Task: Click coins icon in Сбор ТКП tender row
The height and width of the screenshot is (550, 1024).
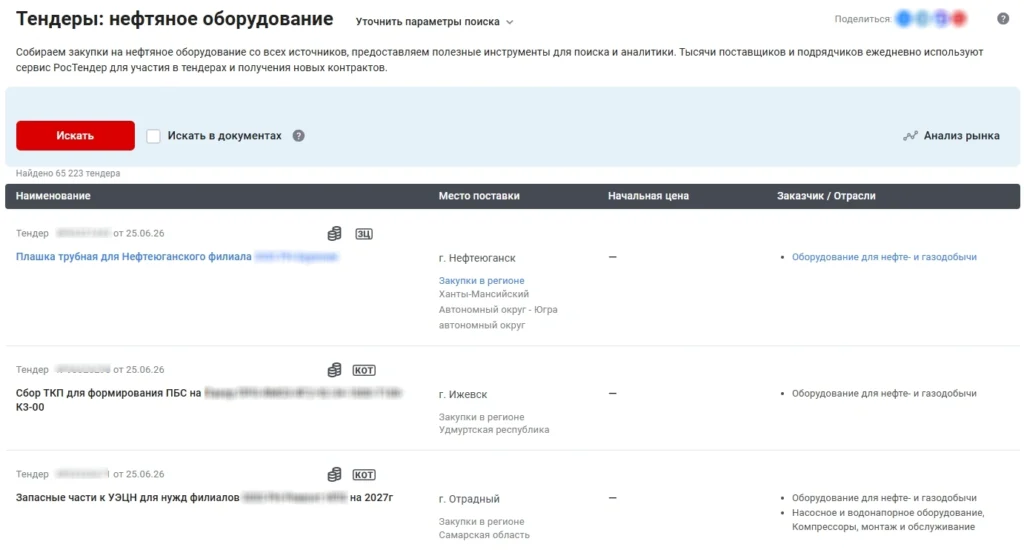Action: tap(334, 370)
